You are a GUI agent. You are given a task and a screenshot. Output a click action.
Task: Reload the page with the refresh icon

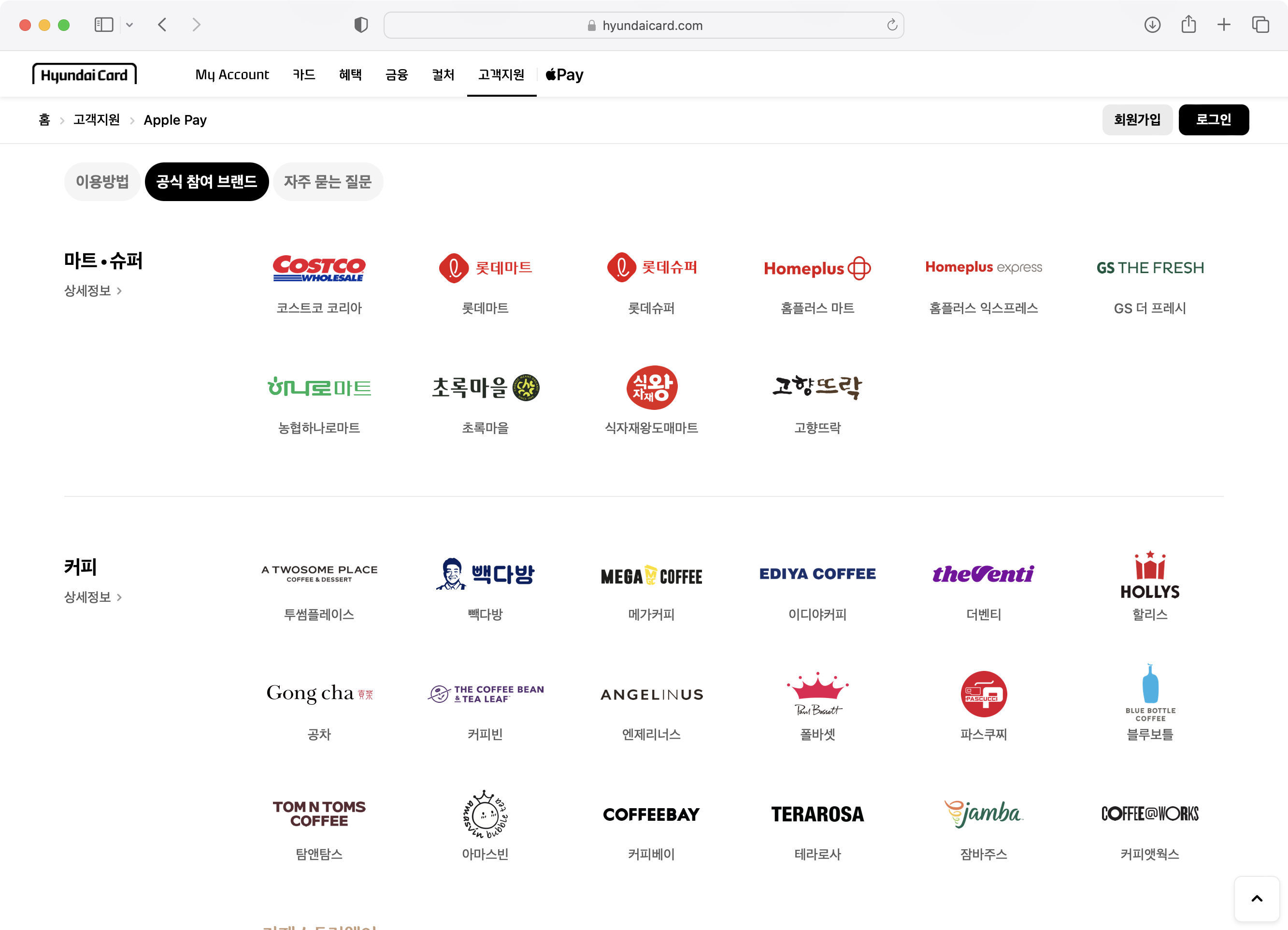892,25
